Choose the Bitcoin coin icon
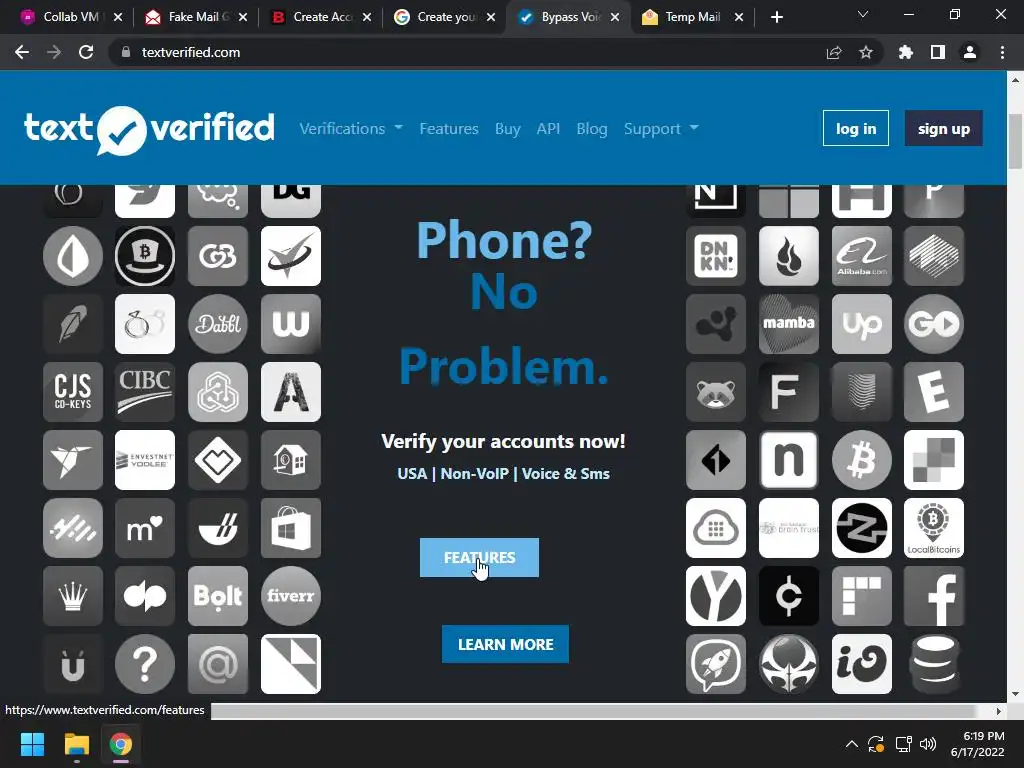This screenshot has width=1024, height=768. (862, 460)
